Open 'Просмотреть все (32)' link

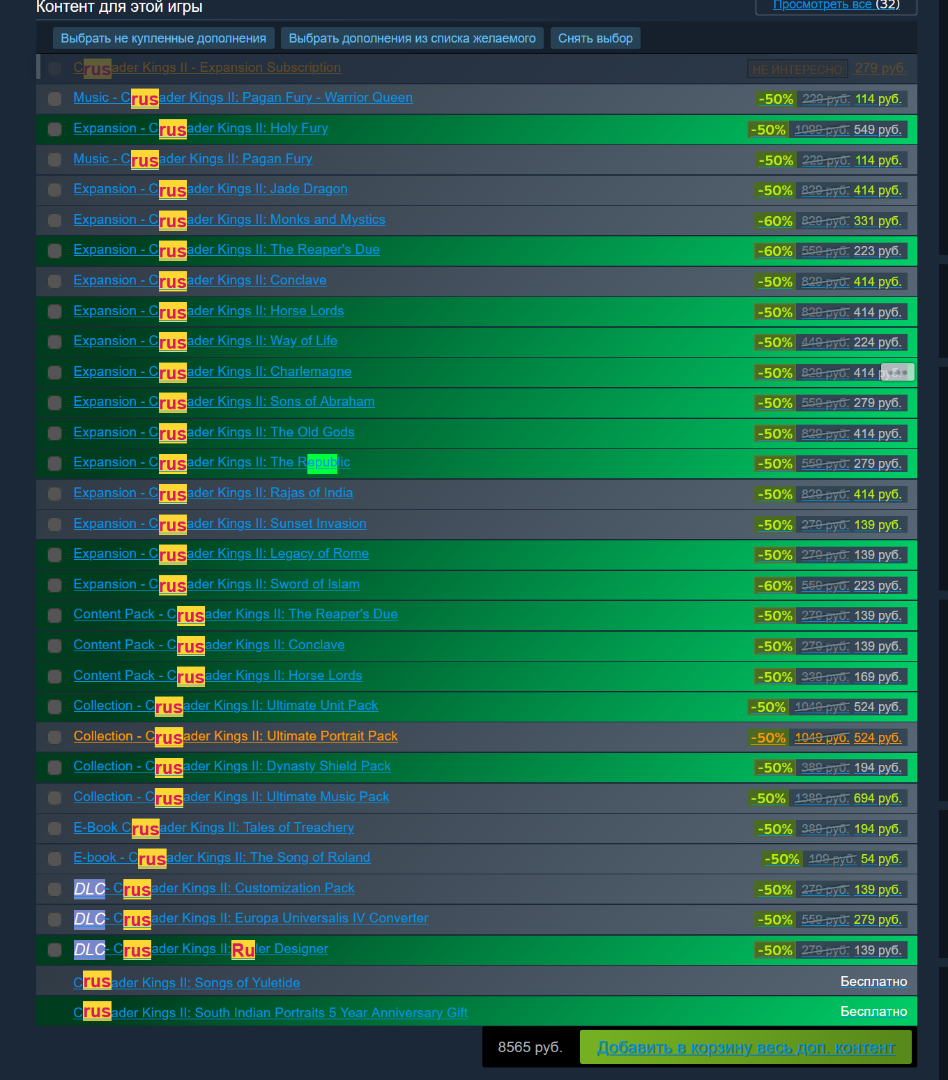coord(836,5)
